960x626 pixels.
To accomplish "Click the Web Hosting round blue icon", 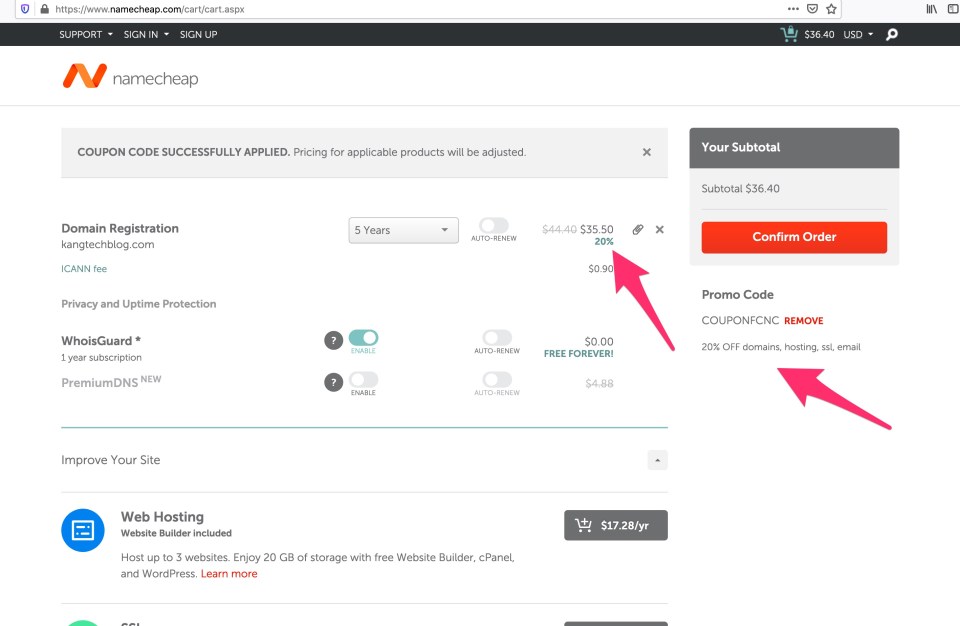I will coord(83,530).
